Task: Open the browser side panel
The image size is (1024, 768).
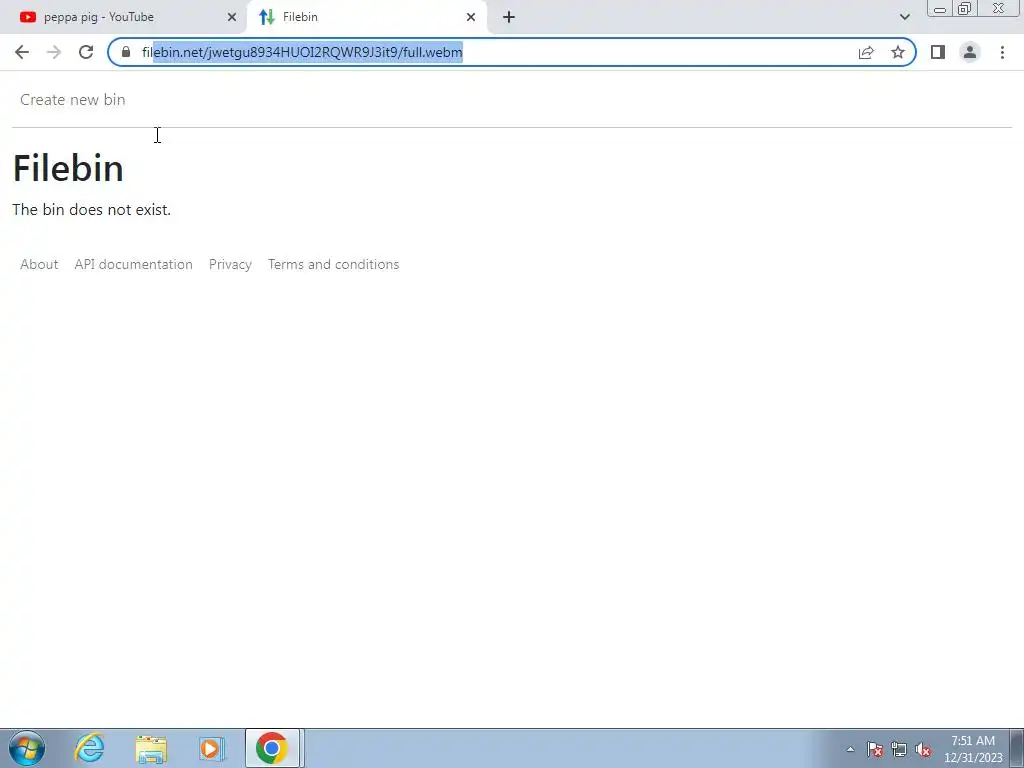Action: coord(938,52)
